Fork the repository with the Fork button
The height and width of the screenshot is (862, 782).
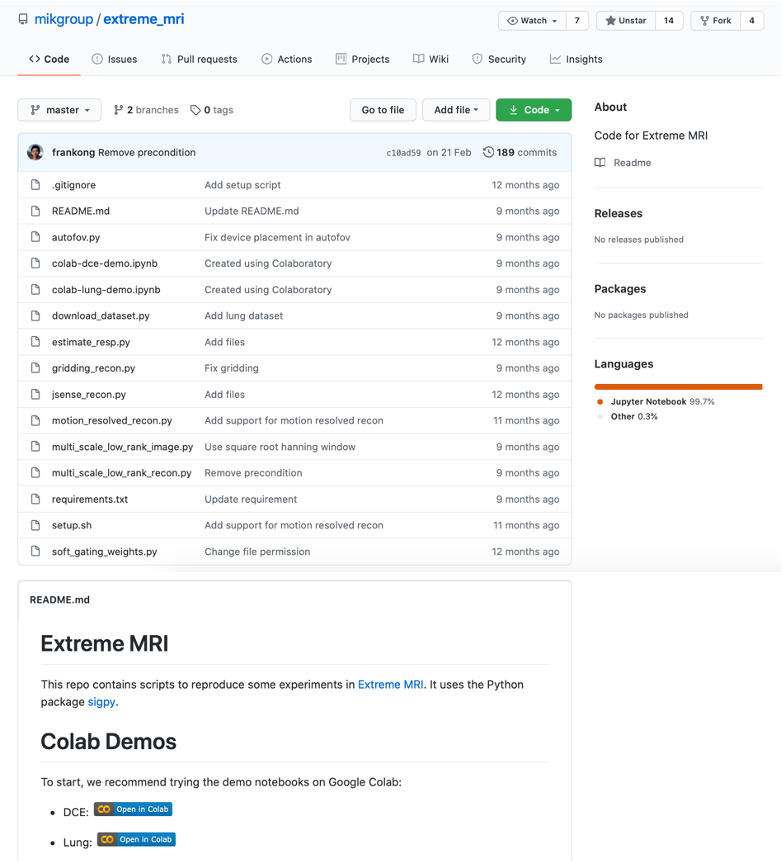click(715, 21)
